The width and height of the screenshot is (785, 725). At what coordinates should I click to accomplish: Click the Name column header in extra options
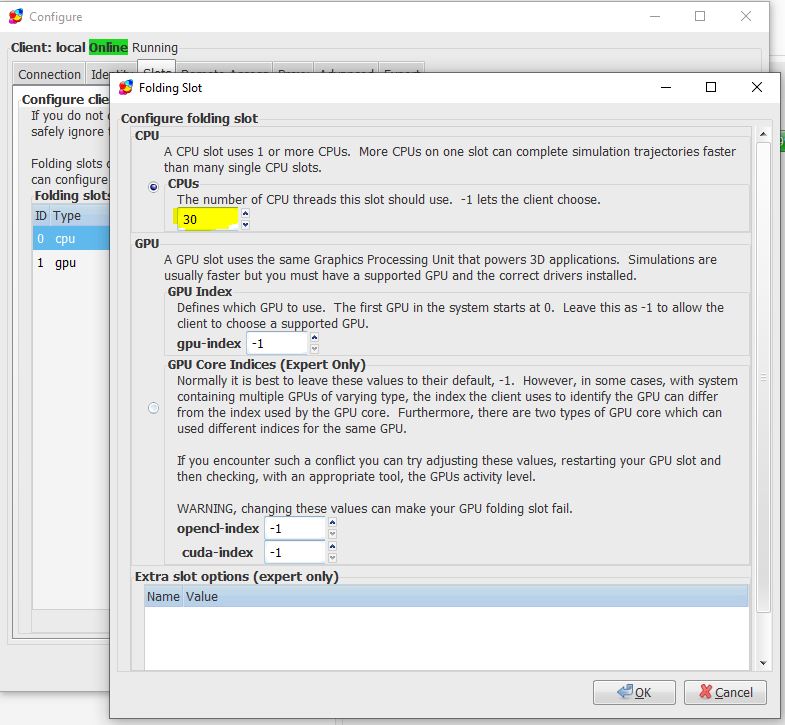pos(162,597)
